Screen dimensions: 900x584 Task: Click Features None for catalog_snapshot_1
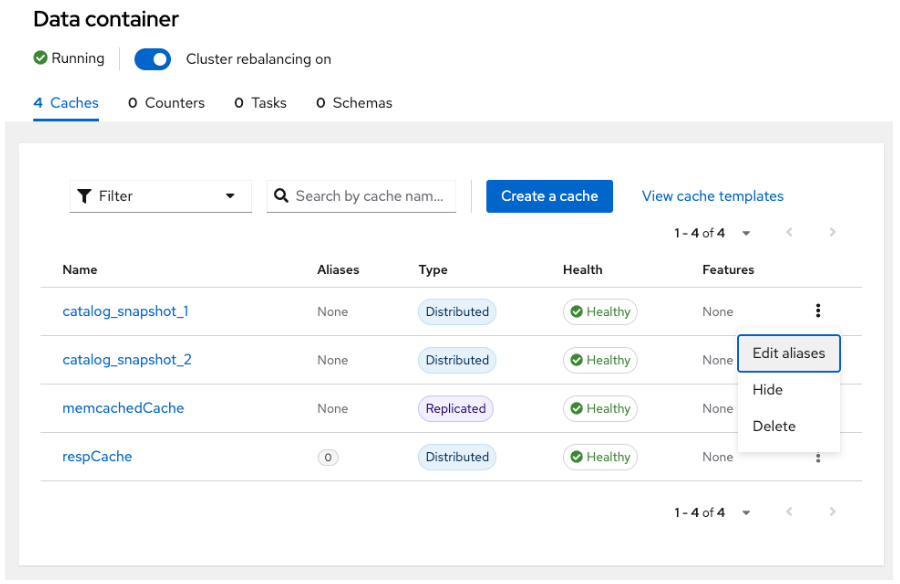pyautogui.click(x=717, y=312)
